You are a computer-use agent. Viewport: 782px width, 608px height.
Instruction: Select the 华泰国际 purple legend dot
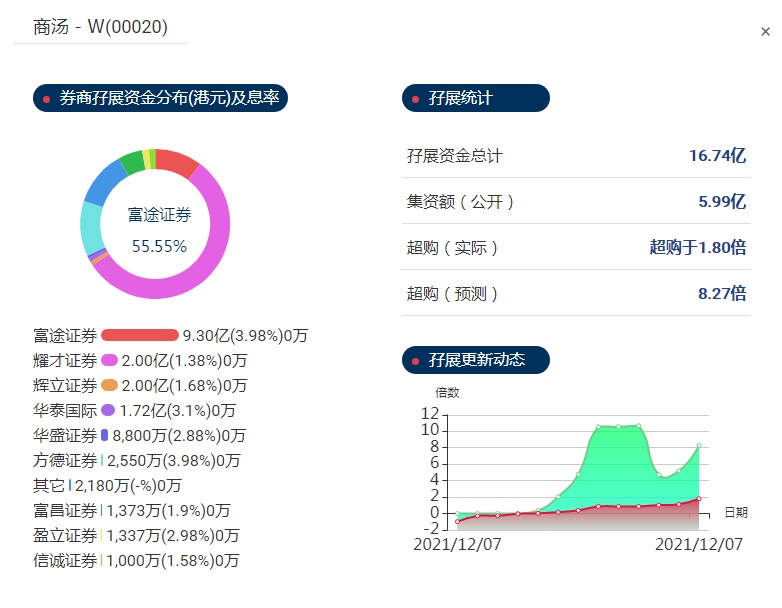[x=108, y=410]
